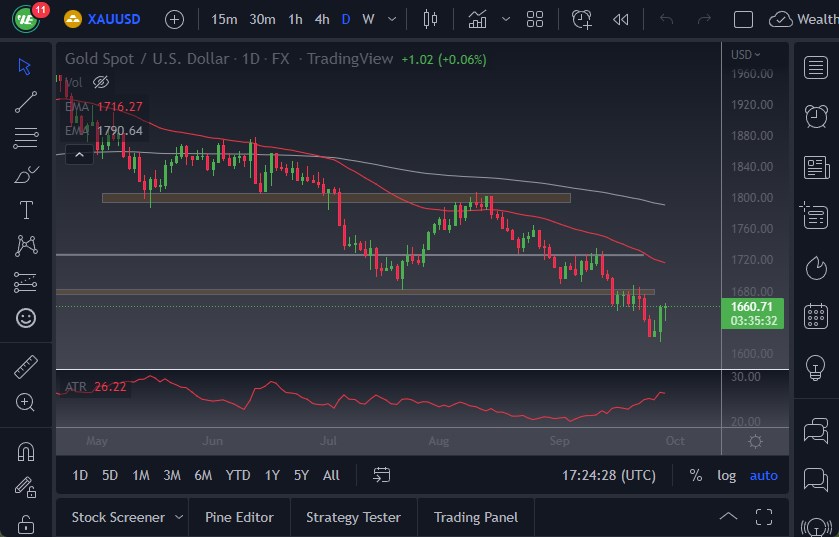
Task: Open the emoji icons tool
Action: coord(26,318)
